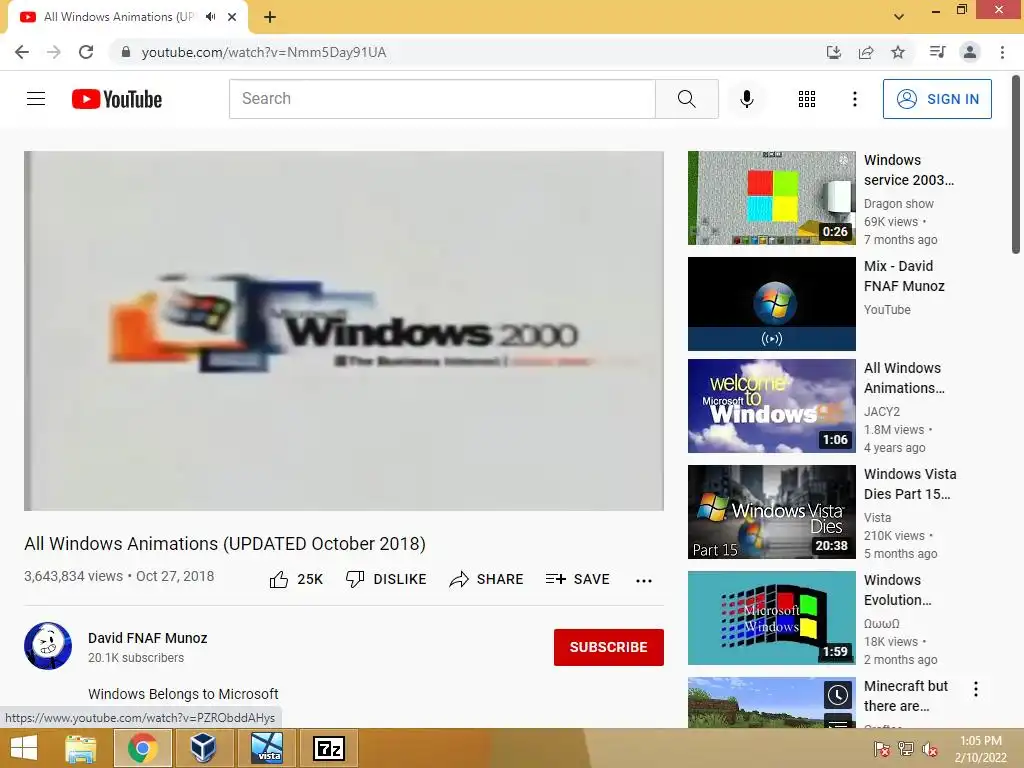The width and height of the screenshot is (1024, 768).
Task: Open VirtualBox from the taskbar
Action: [x=203, y=748]
